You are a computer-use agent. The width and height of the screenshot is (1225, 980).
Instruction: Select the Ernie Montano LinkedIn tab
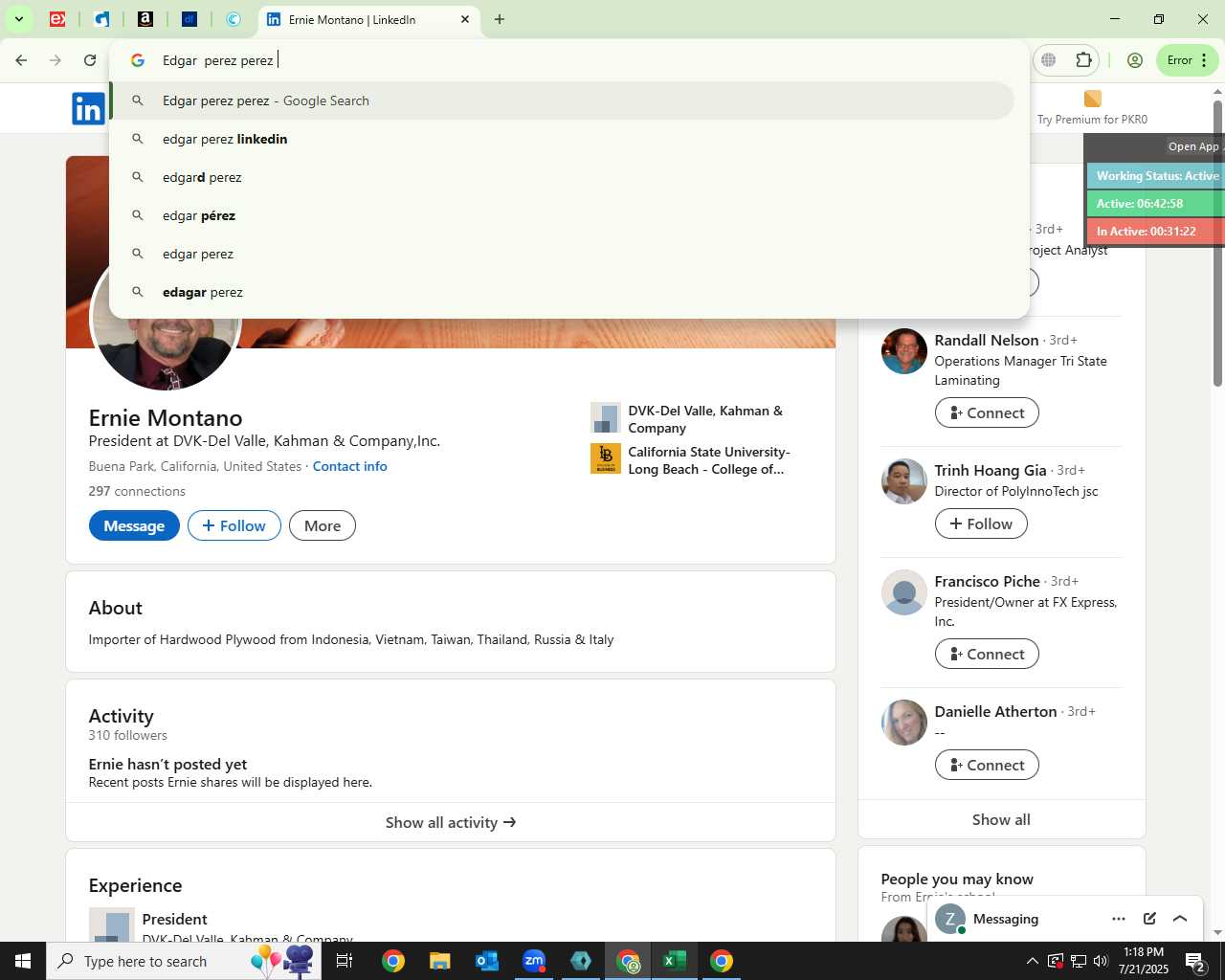(368, 19)
